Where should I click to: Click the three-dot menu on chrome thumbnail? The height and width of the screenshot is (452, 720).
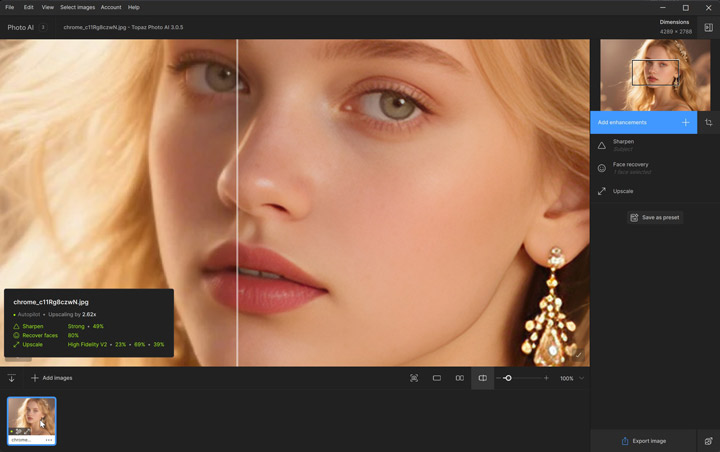pyautogui.click(x=49, y=440)
